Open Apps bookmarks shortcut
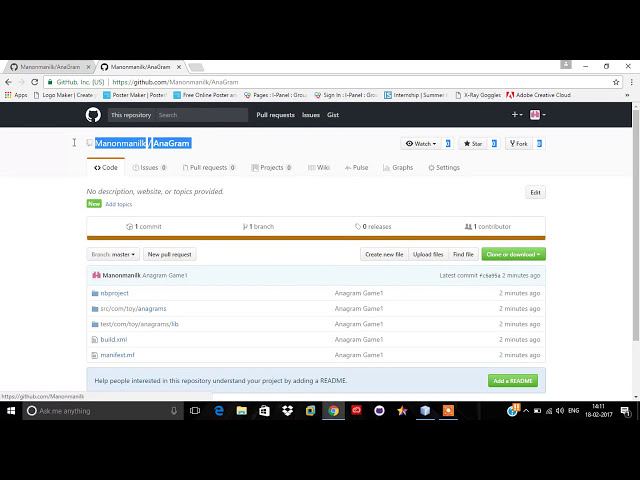 (16, 95)
